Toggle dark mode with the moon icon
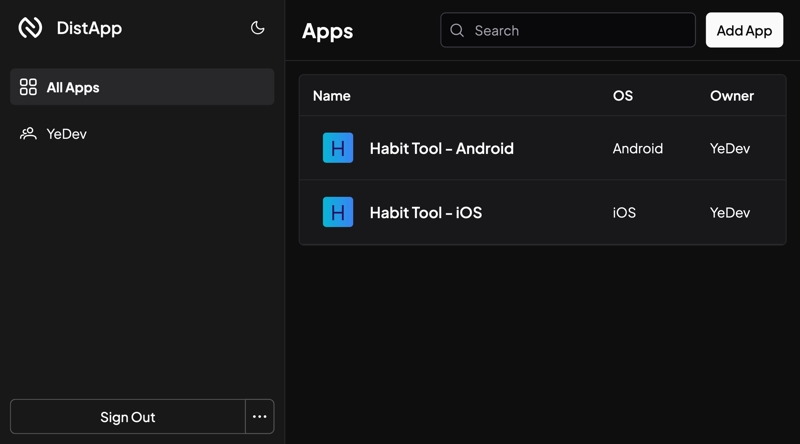Viewport: 800px width, 444px height. (x=258, y=28)
